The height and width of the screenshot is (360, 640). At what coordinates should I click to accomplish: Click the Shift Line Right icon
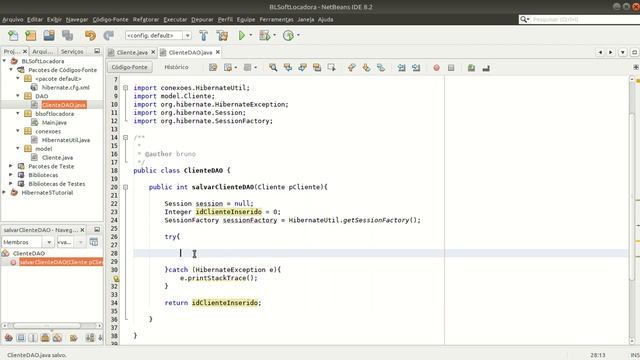(416, 68)
